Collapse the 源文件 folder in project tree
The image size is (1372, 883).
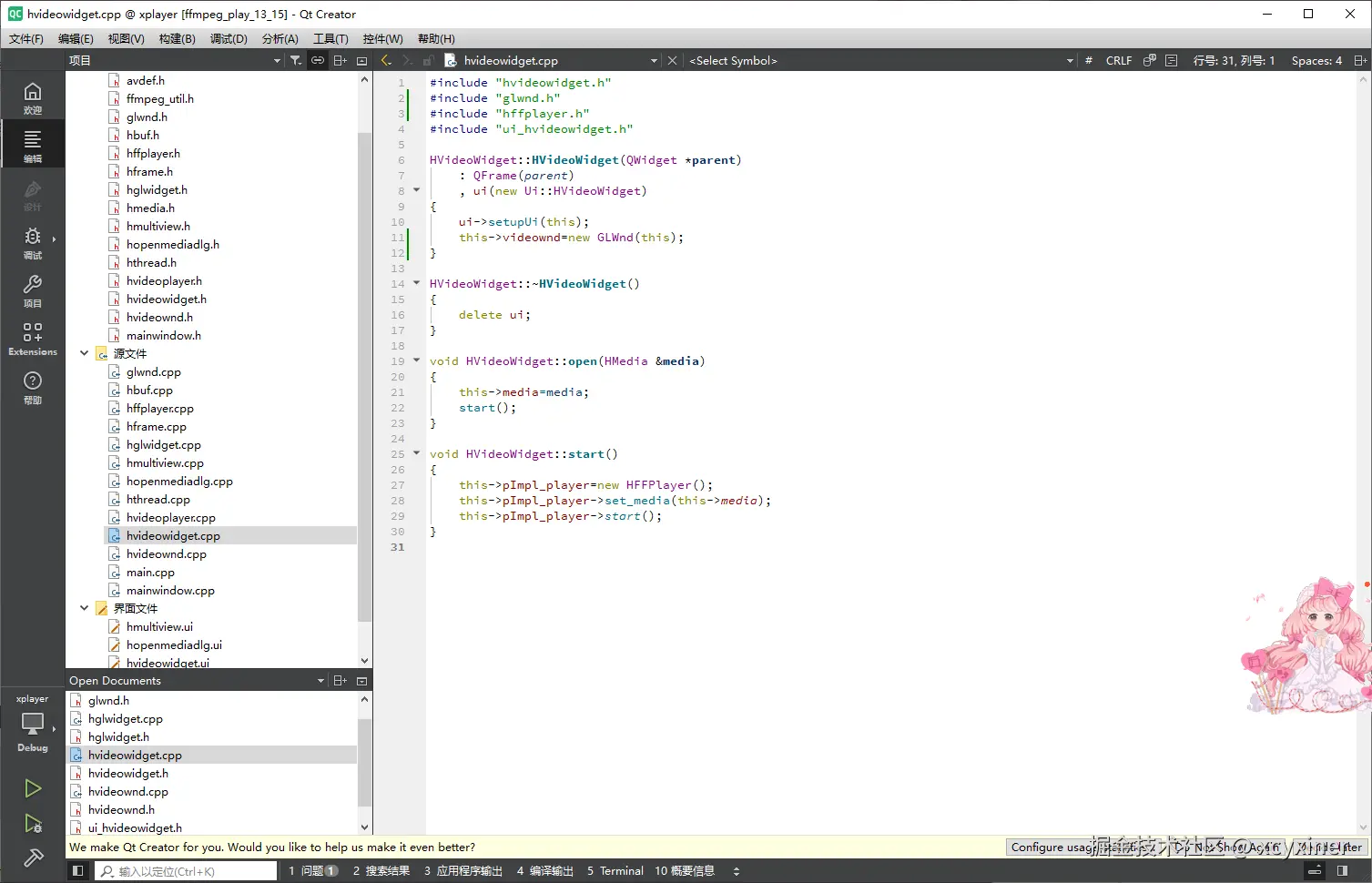tap(85, 353)
